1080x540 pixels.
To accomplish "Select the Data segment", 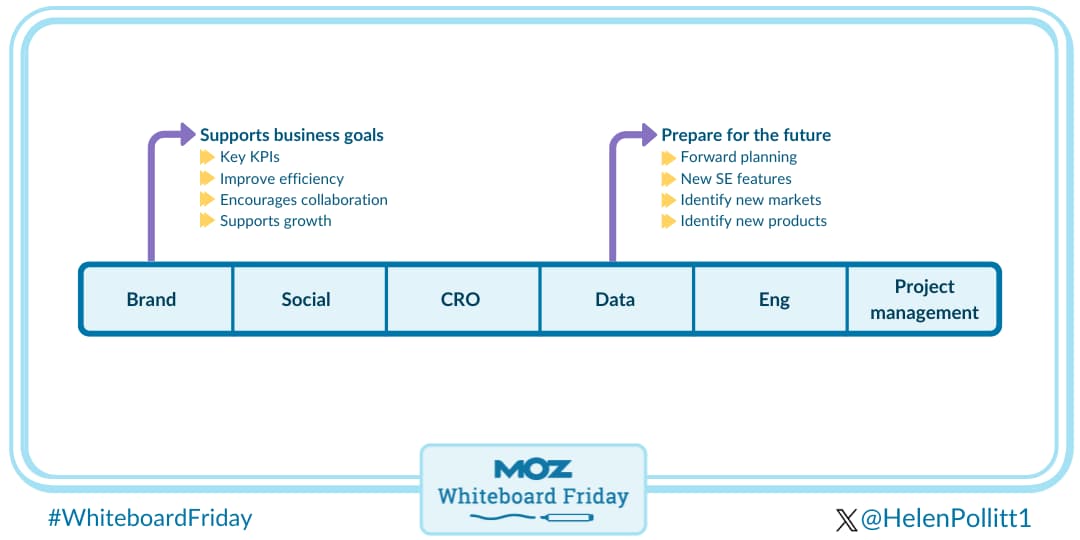I will point(615,299).
